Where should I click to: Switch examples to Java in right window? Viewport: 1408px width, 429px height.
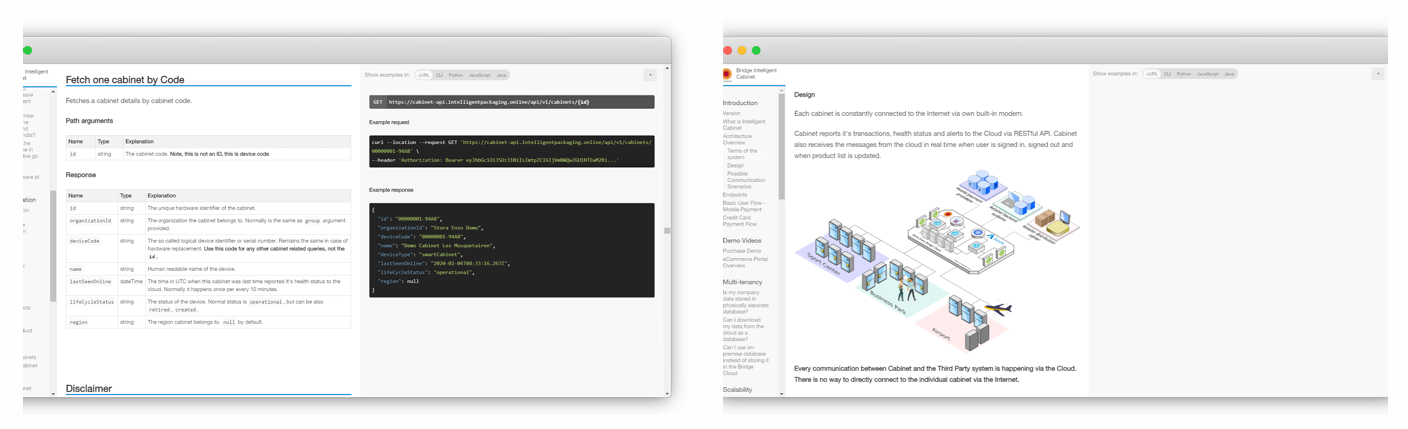click(x=1229, y=74)
